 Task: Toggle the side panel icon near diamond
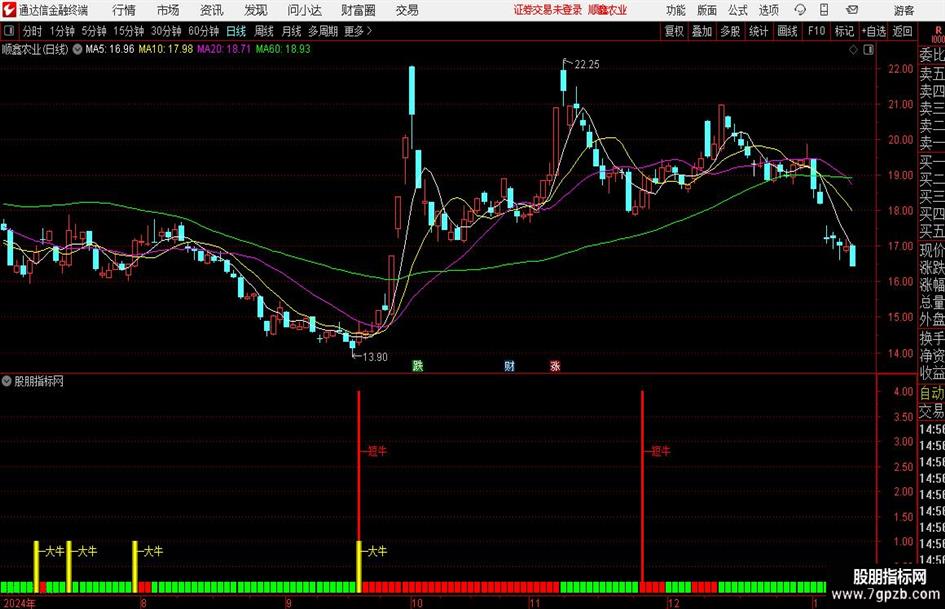pyautogui.click(x=868, y=50)
